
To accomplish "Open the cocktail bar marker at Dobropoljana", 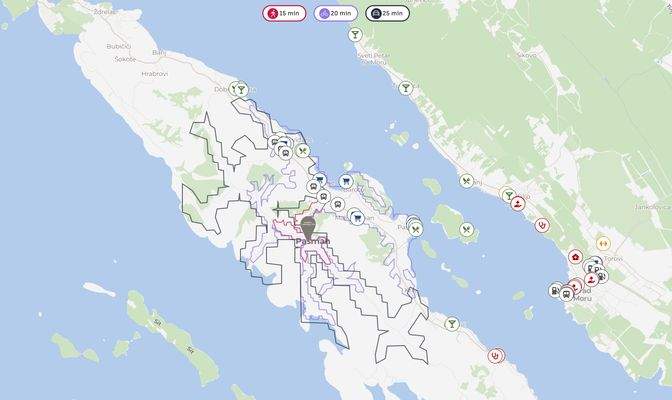I will coord(241,89).
